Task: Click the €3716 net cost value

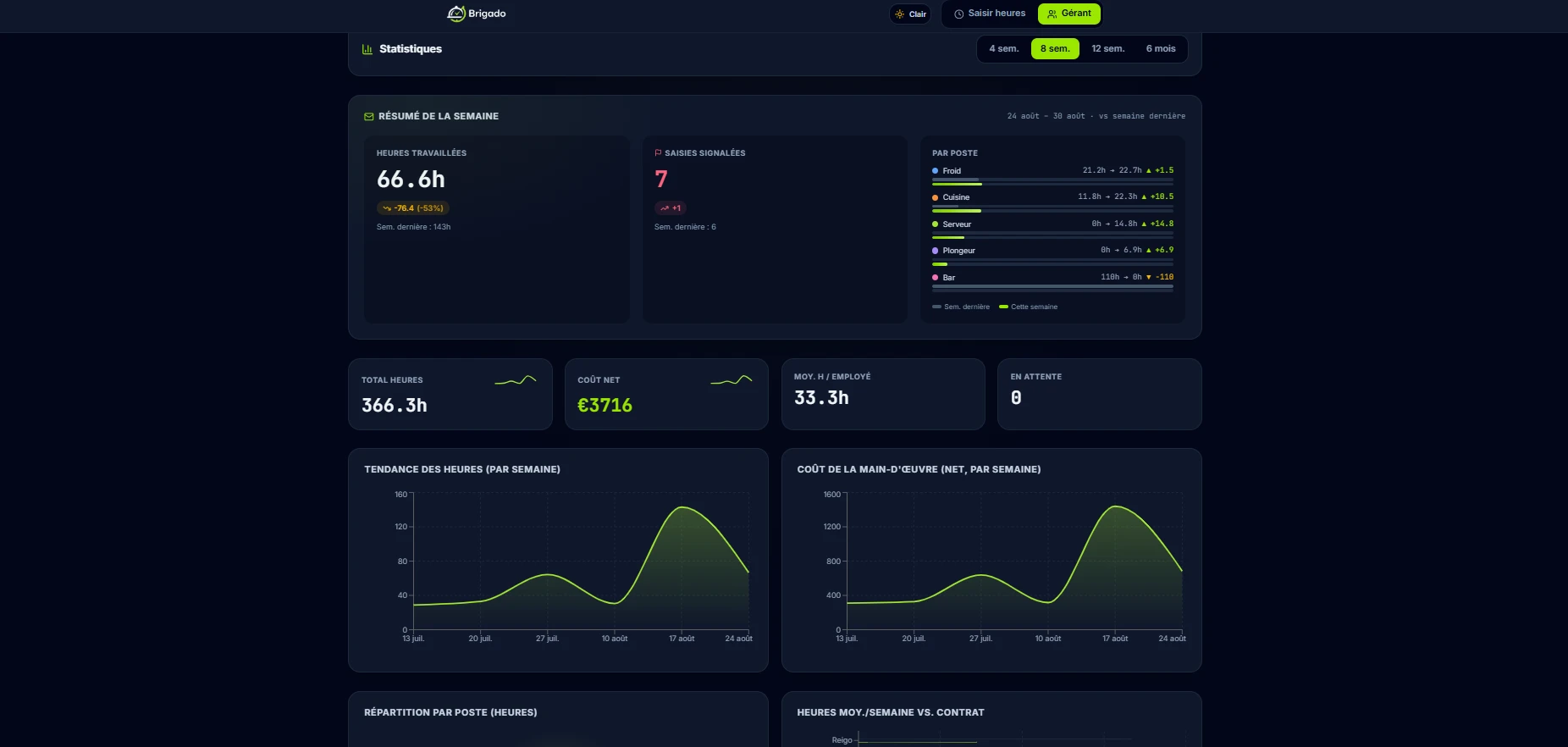Action: [605, 406]
